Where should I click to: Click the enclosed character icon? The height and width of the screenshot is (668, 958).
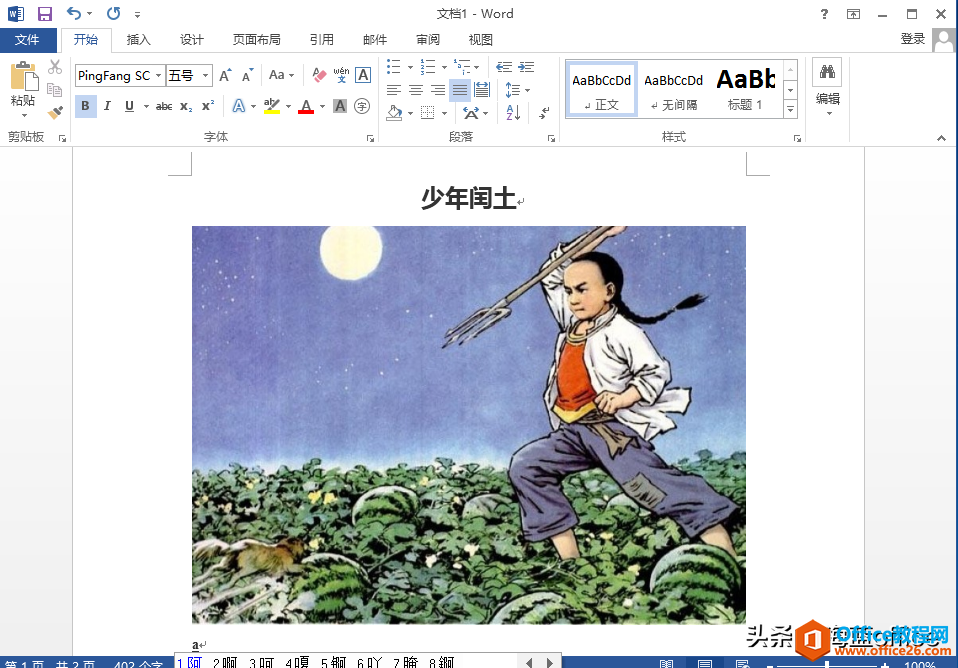(362, 106)
